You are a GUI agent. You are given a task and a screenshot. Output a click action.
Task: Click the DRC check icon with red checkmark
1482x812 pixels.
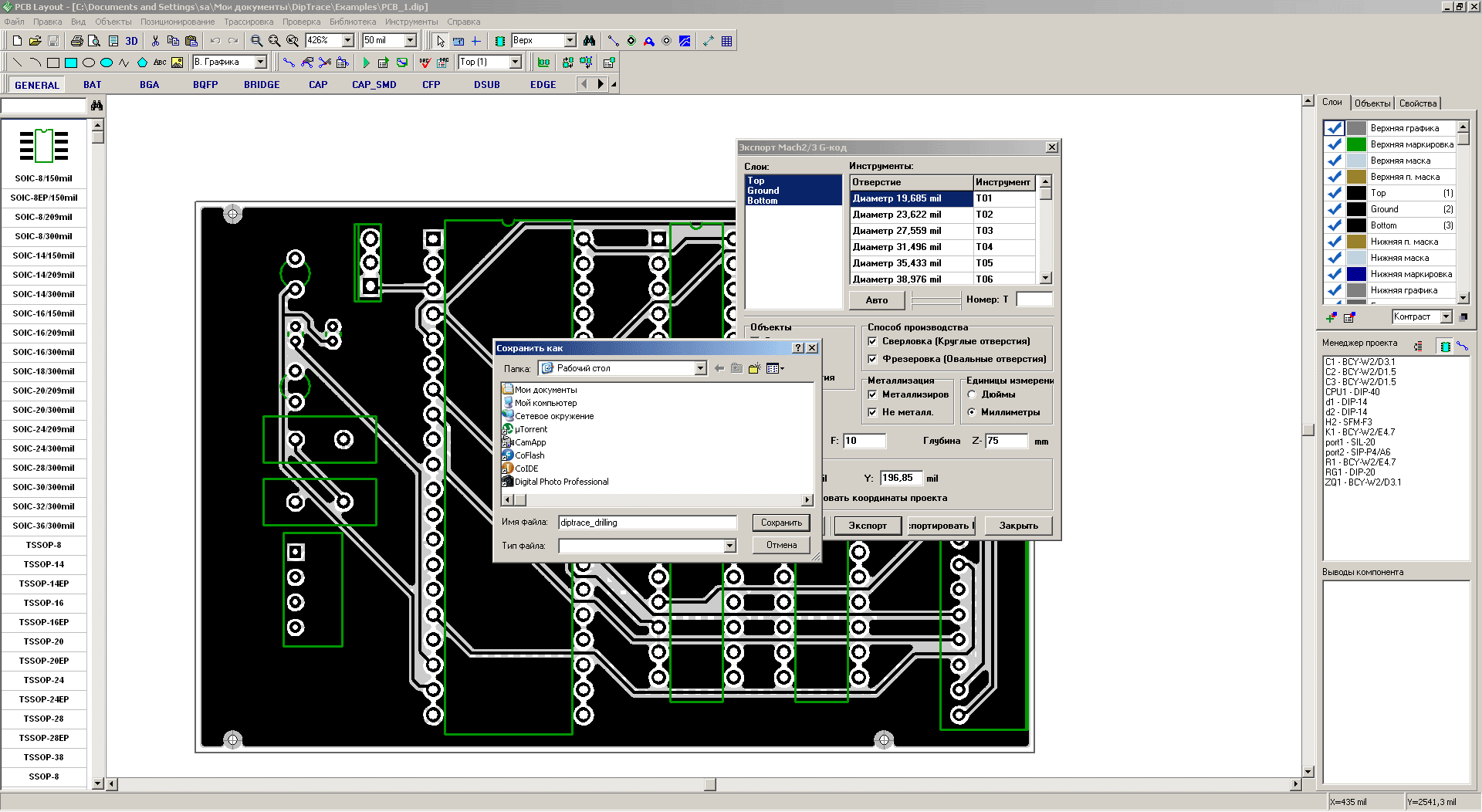coord(425,63)
